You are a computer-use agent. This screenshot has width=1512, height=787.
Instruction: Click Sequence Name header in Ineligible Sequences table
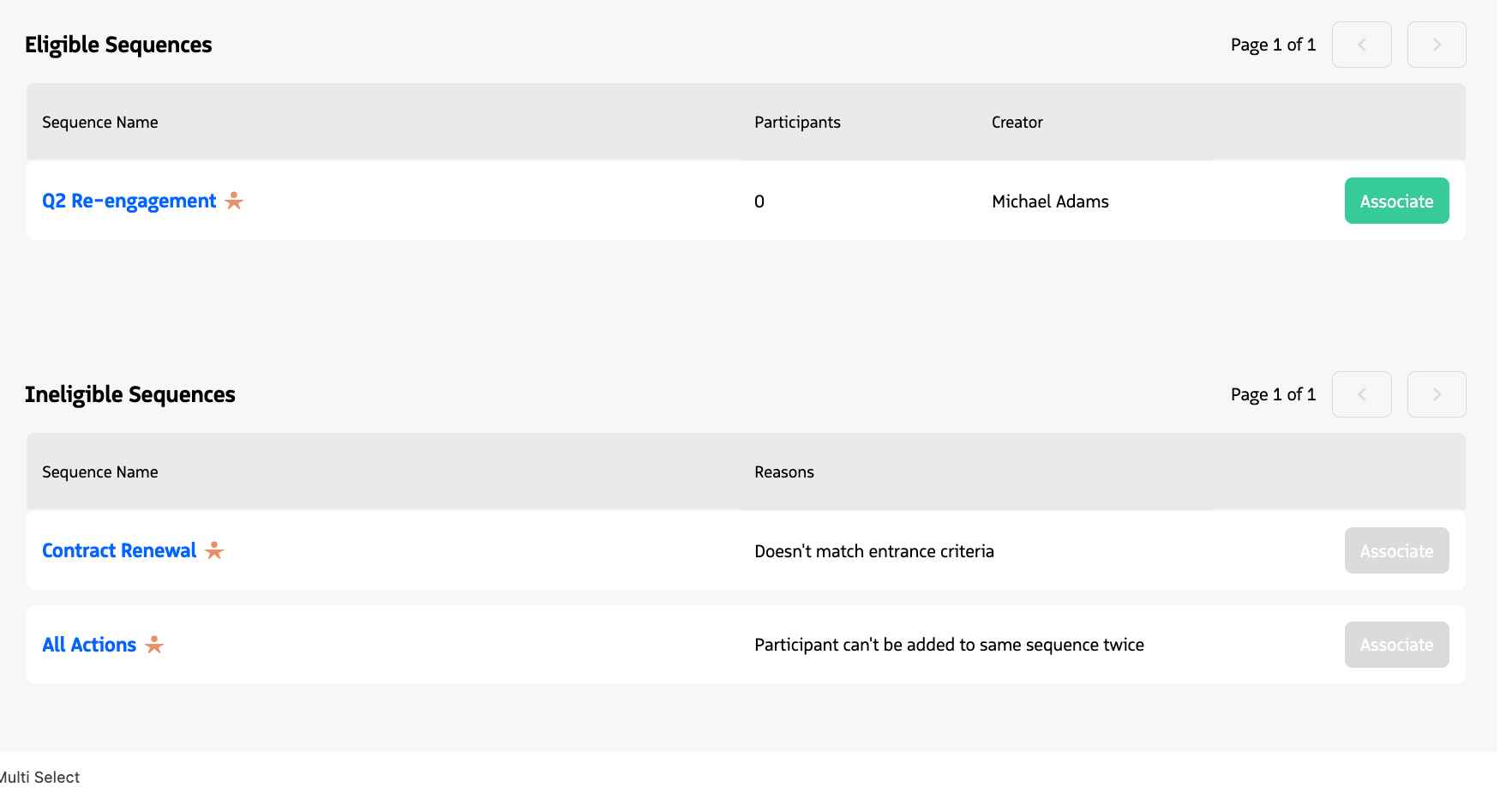(x=100, y=472)
